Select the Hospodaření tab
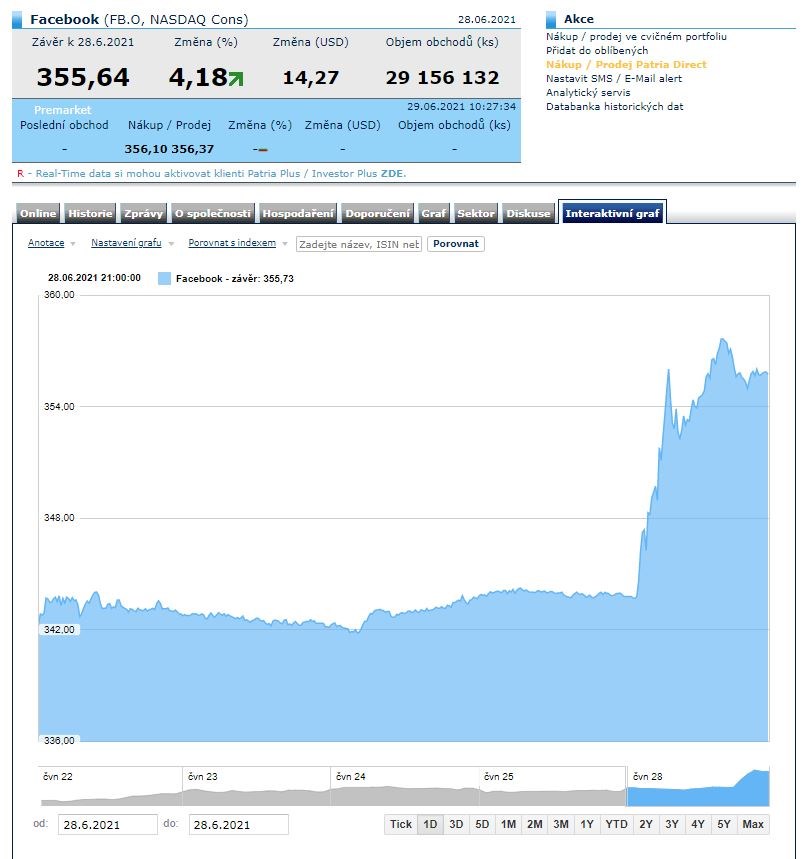This screenshot has width=806, height=859. [298, 213]
